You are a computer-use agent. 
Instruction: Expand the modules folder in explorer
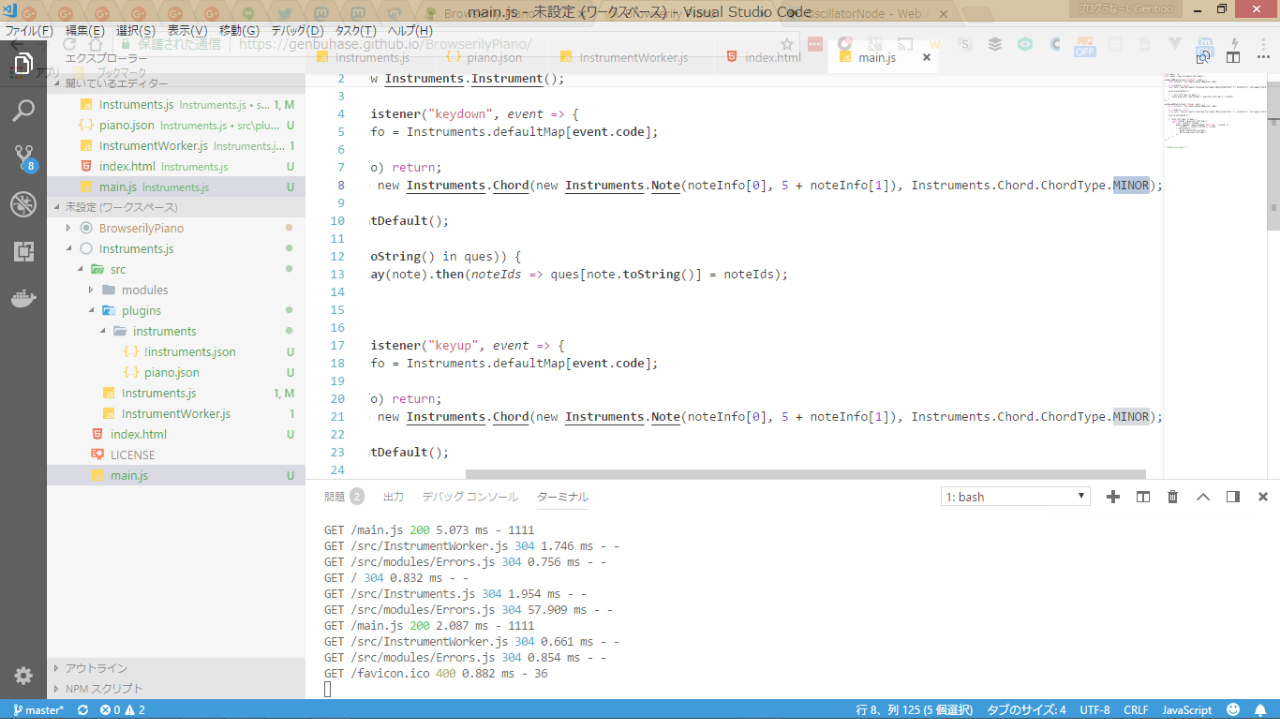pyautogui.click(x=144, y=290)
